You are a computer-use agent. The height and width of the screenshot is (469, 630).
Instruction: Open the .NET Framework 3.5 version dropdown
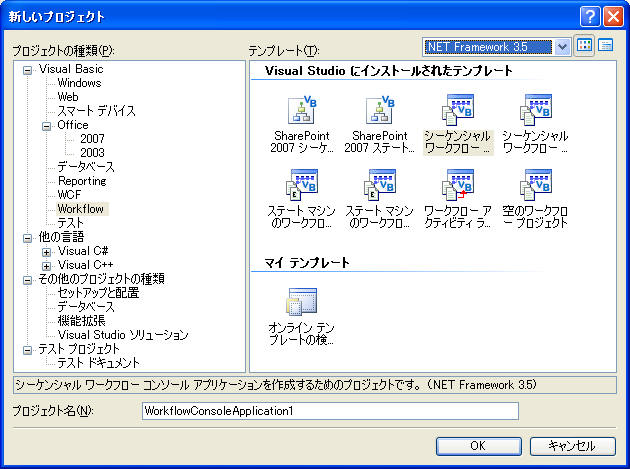tap(562, 47)
